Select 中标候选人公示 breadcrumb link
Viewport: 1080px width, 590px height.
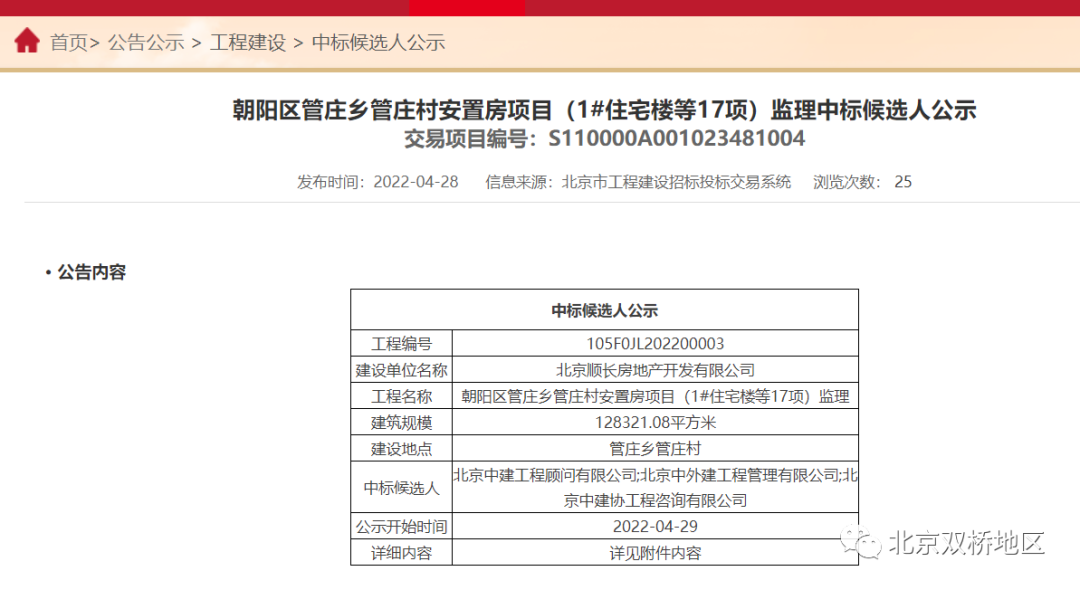click(378, 43)
